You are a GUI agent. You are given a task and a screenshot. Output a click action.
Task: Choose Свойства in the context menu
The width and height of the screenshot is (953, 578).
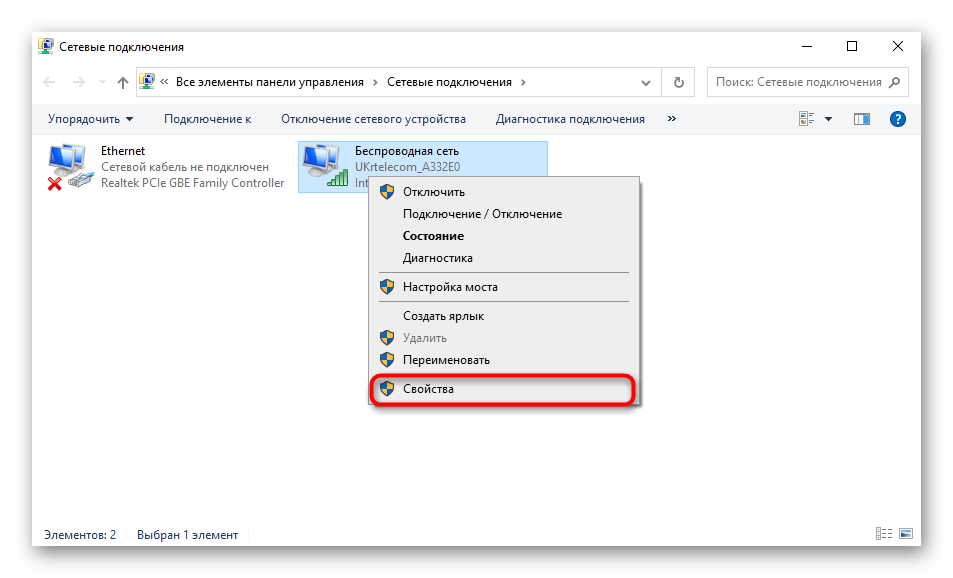(428, 389)
